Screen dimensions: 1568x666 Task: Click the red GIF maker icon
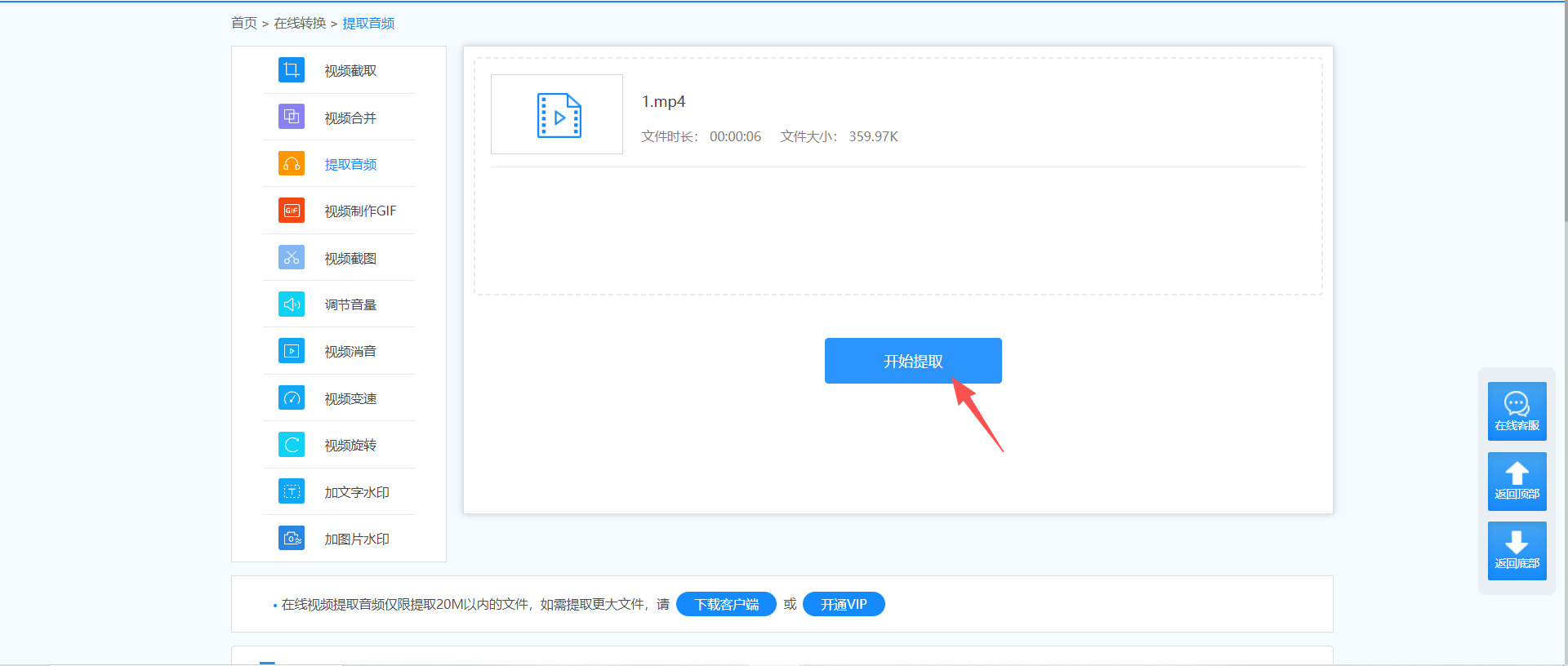tap(292, 211)
